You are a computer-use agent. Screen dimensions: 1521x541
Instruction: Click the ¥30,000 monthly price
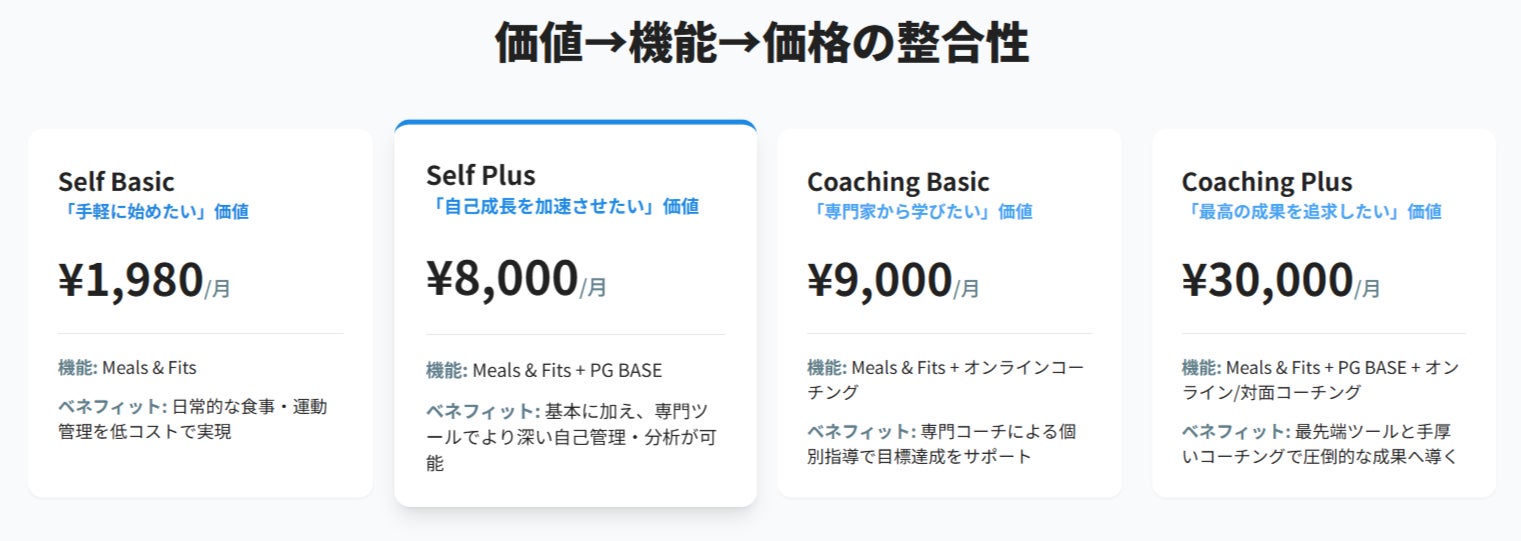click(x=1280, y=280)
